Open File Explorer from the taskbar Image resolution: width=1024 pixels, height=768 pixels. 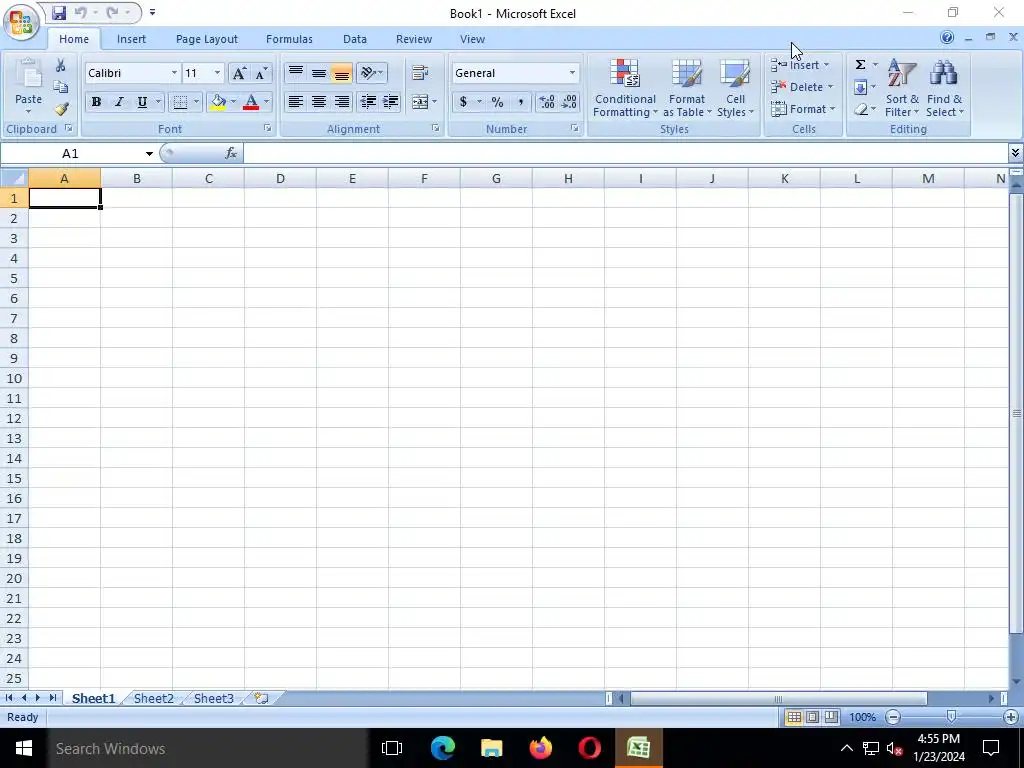[491, 748]
